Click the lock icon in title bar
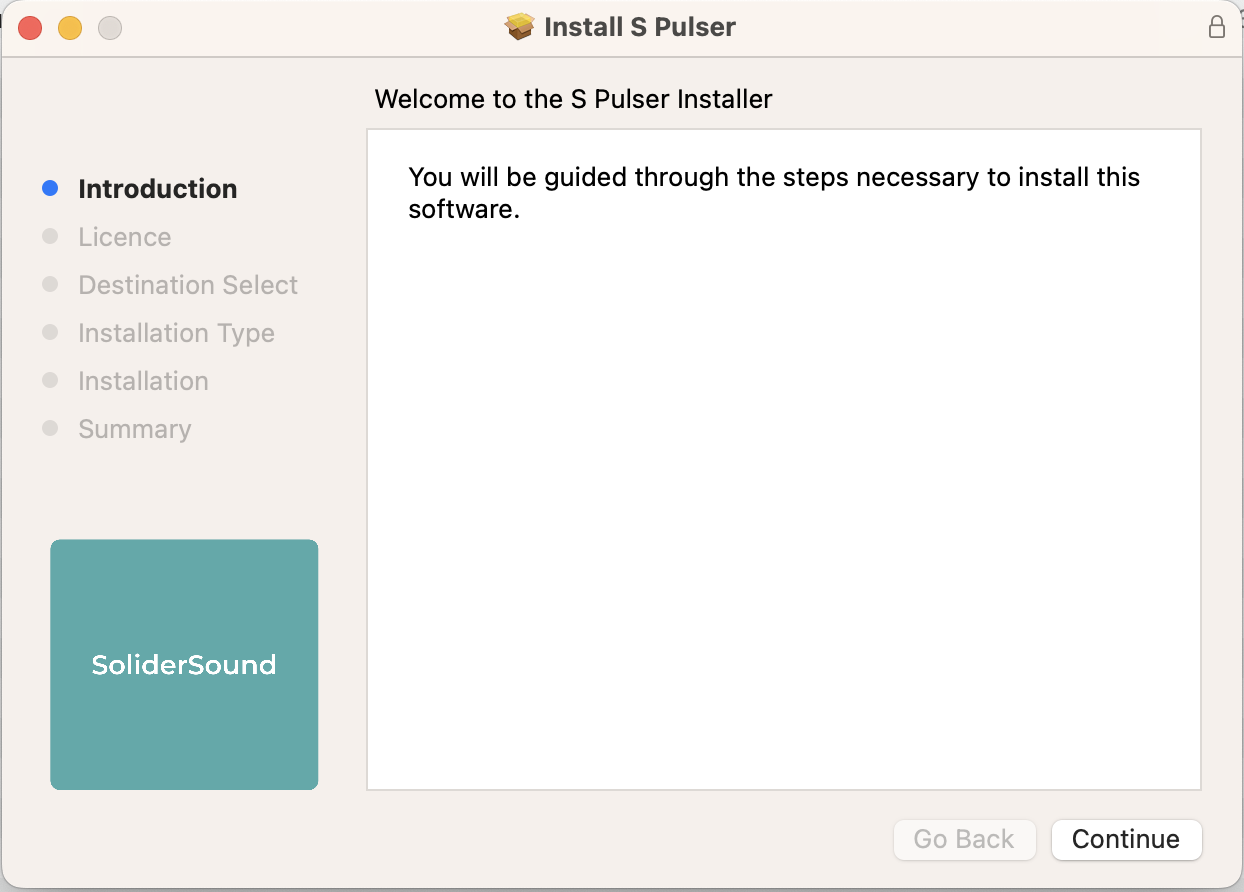Screen dimensions: 1244x892 click(x=1217, y=27)
